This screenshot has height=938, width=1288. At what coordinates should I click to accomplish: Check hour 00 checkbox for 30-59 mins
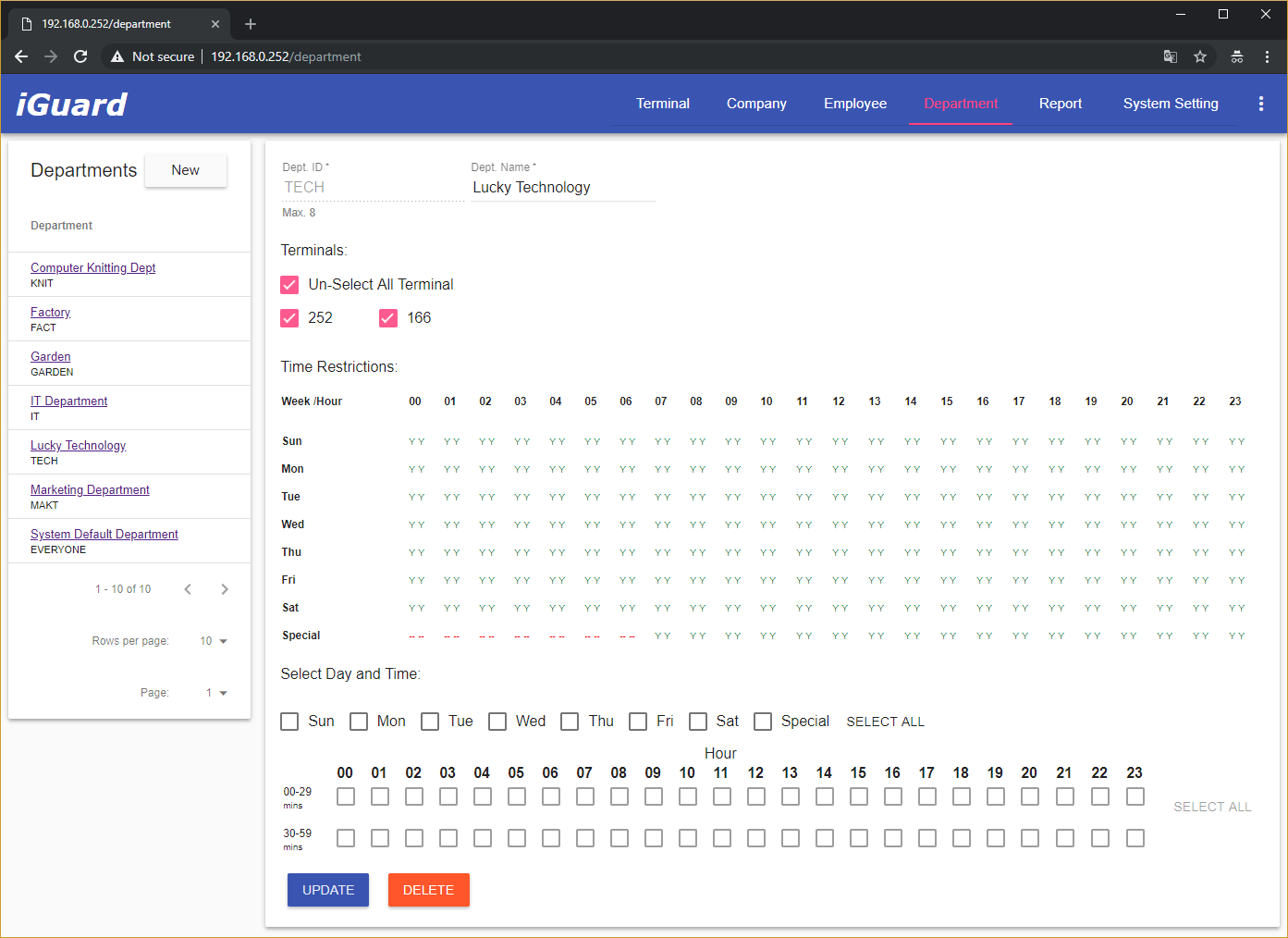click(x=346, y=838)
